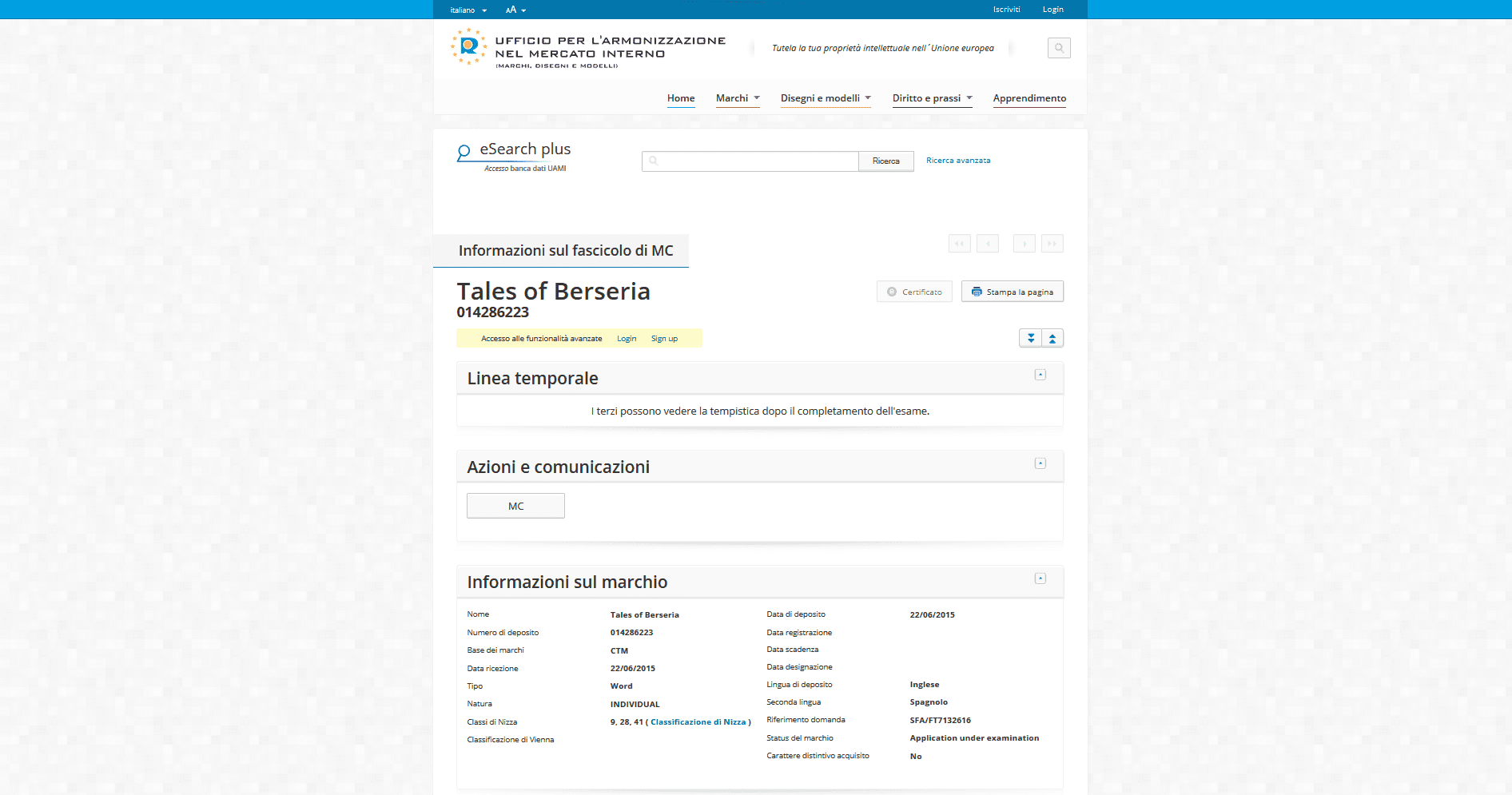Collapse the Informazioni sul marchio section
The width and height of the screenshot is (1512, 795).
click(1040, 578)
